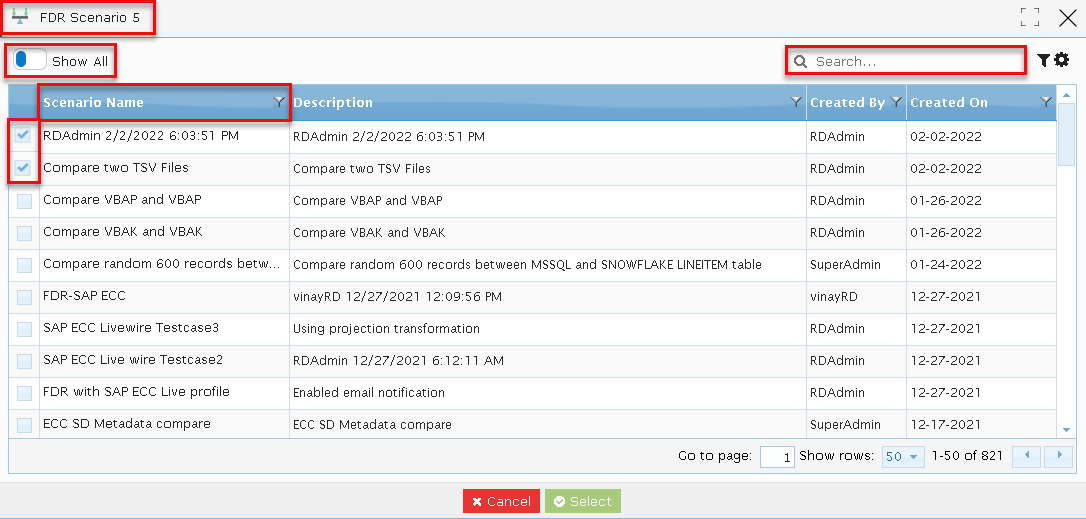The height and width of the screenshot is (519, 1086).
Task: Expand the dialog to full screen
Action: pyautogui.click(x=1031, y=17)
